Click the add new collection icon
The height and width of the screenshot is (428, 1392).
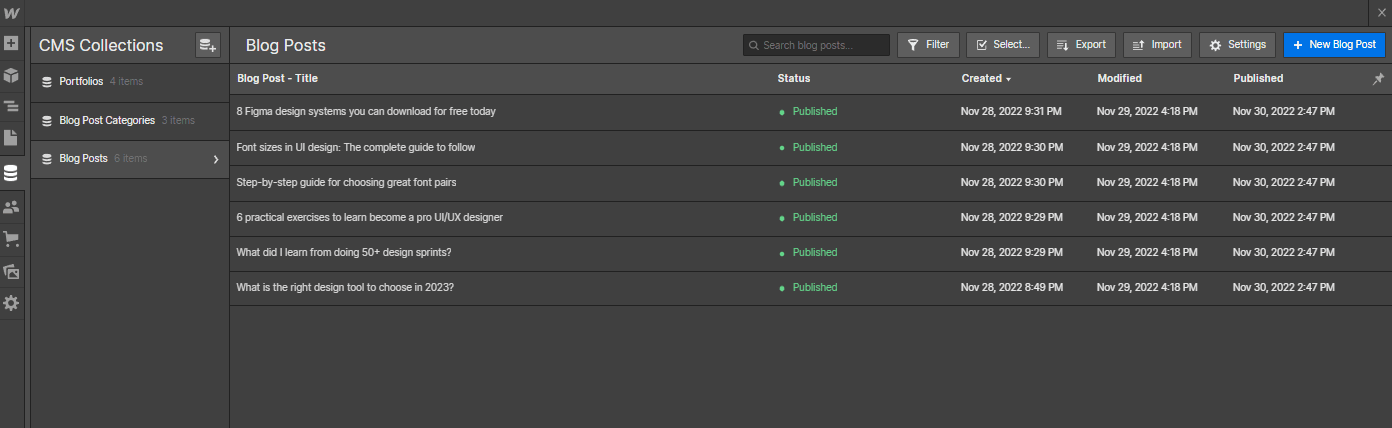207,45
